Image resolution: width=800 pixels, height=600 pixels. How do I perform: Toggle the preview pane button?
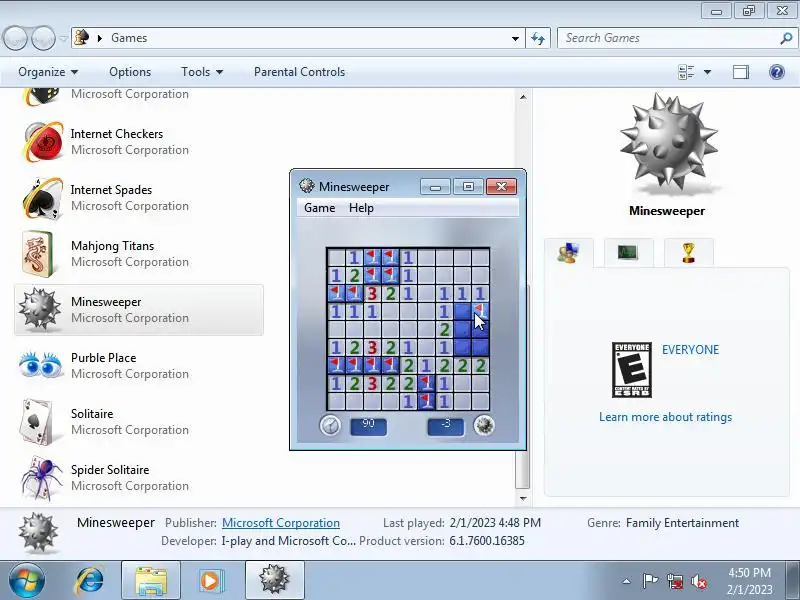741,72
